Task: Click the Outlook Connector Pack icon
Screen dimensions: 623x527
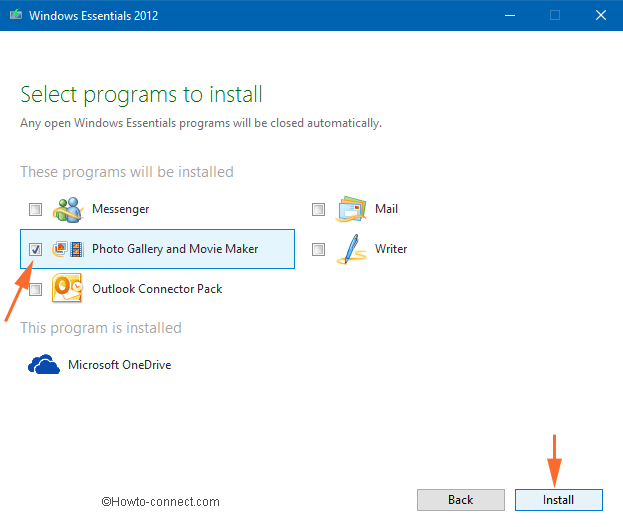Action: pyautogui.click(x=67, y=288)
